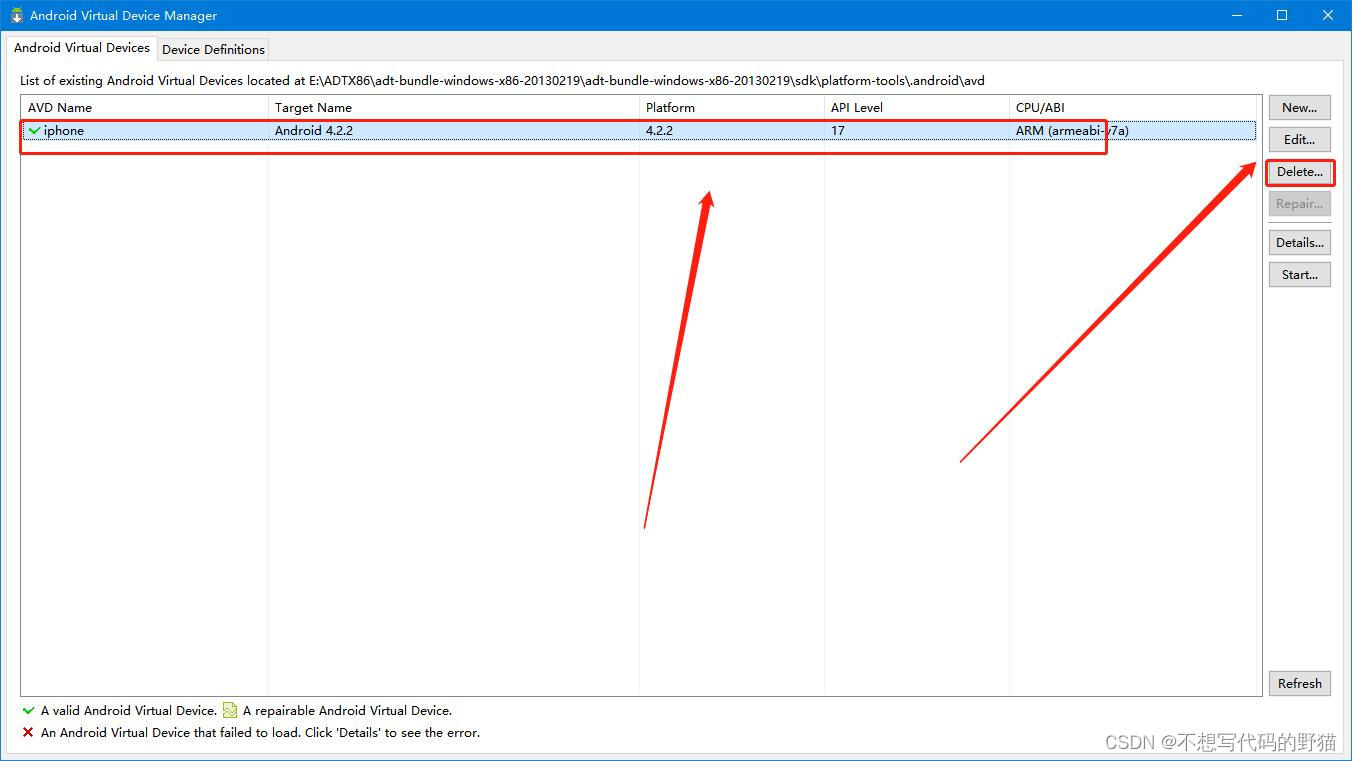Sort devices by API Level column
Viewport: 1352px width, 761px height.
(857, 107)
